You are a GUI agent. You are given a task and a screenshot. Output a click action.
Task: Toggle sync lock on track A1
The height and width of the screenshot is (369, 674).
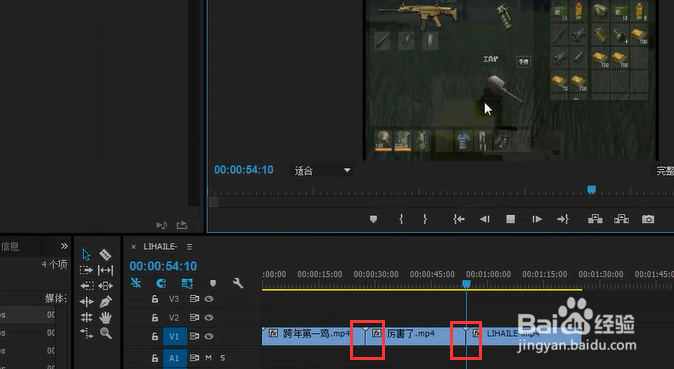(x=194, y=358)
